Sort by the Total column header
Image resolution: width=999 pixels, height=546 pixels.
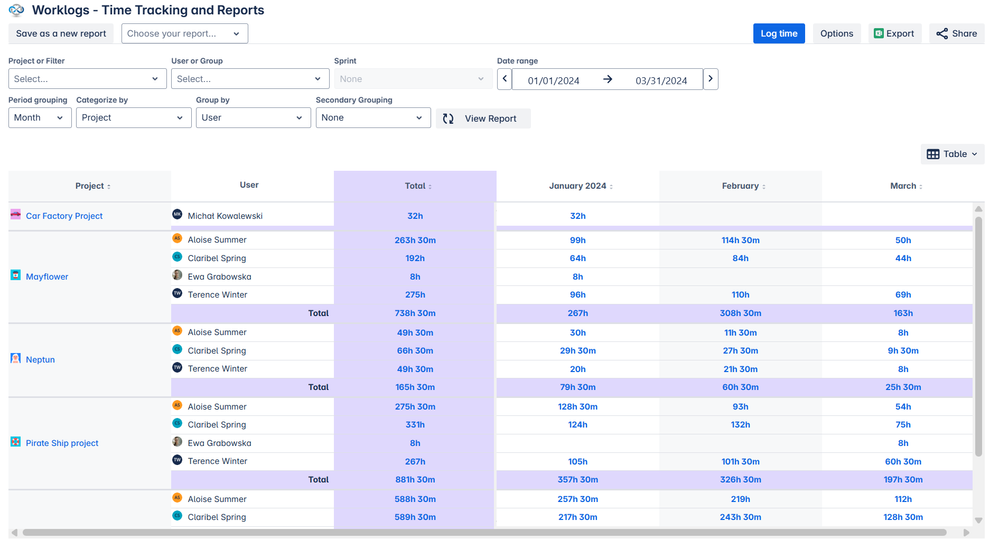tap(415, 186)
